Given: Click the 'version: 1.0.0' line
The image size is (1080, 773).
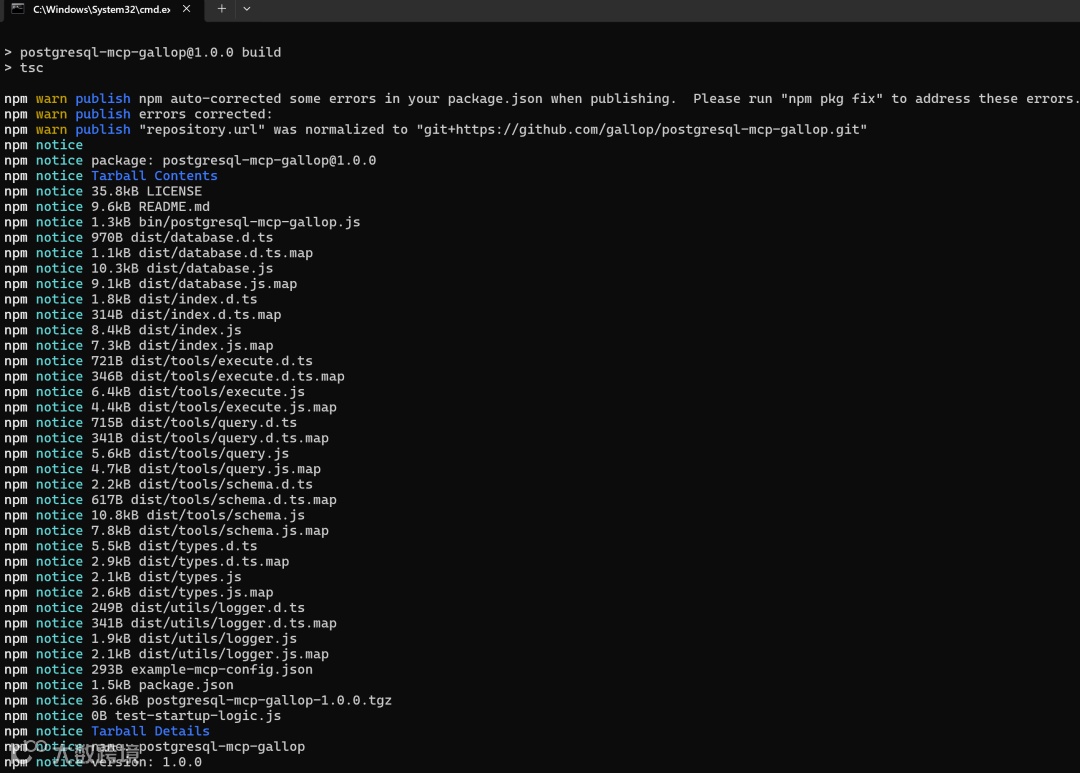Looking at the screenshot, I should tap(103, 763).
